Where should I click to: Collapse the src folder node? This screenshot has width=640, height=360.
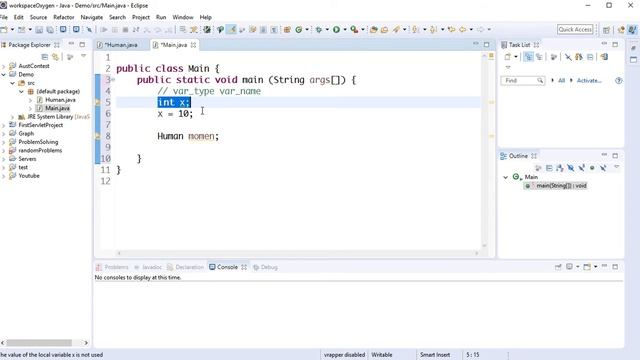point(12,83)
